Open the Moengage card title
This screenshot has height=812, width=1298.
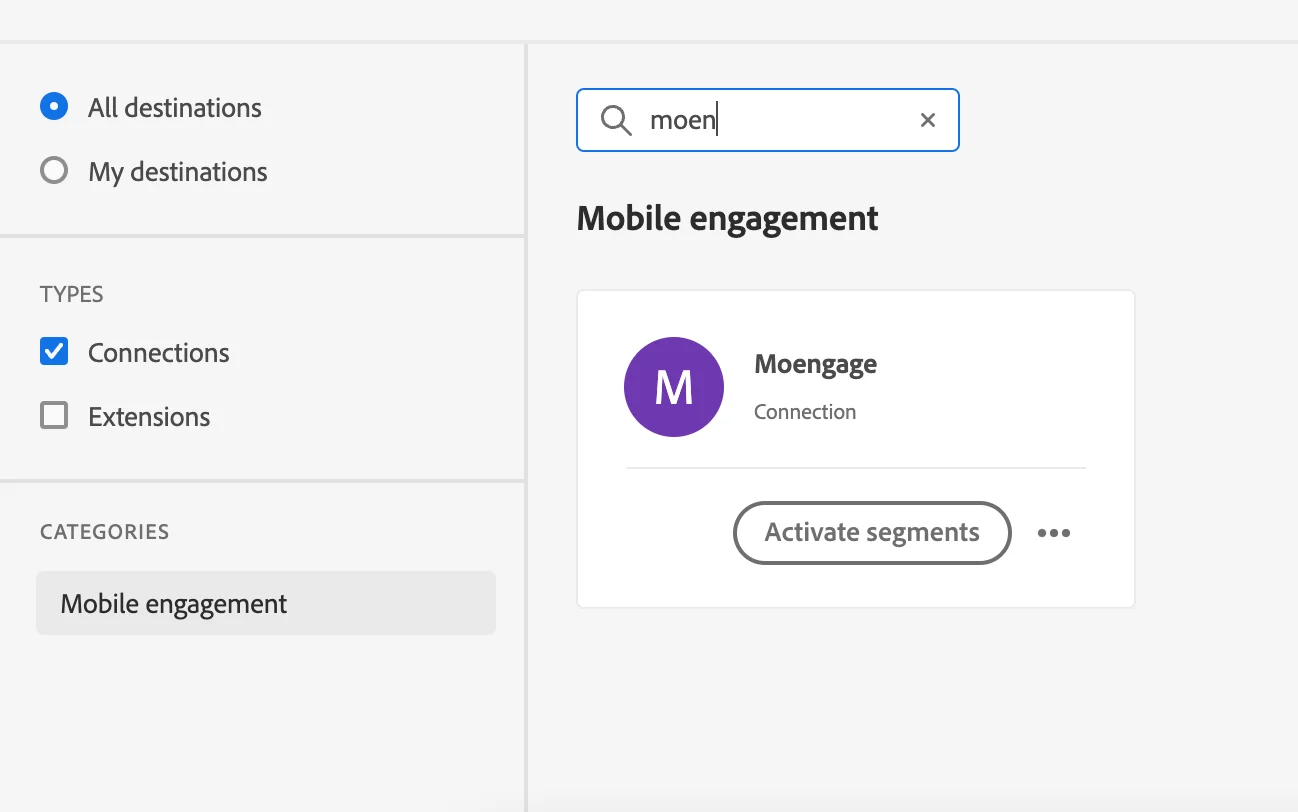click(815, 364)
